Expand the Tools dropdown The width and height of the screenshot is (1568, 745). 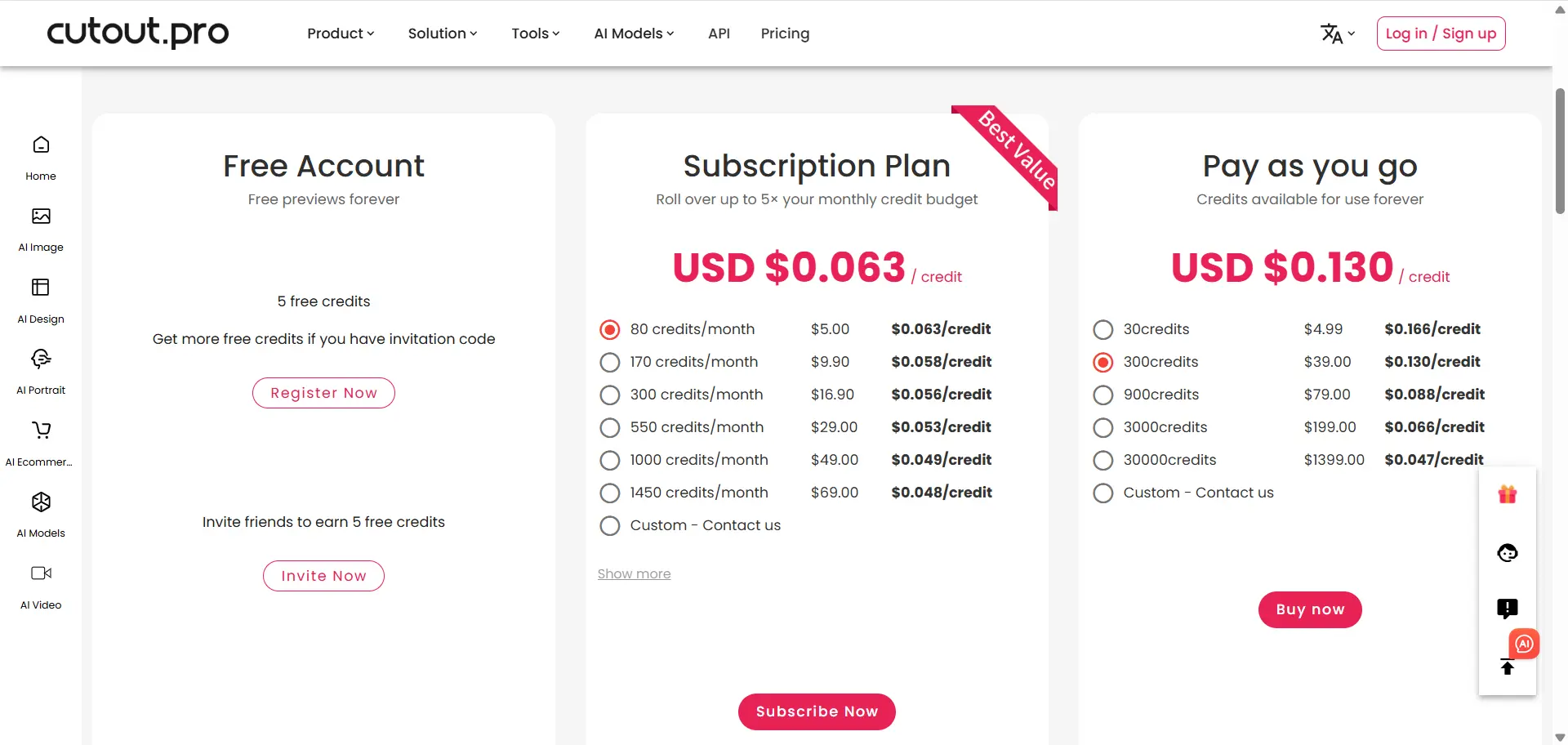pyautogui.click(x=535, y=33)
